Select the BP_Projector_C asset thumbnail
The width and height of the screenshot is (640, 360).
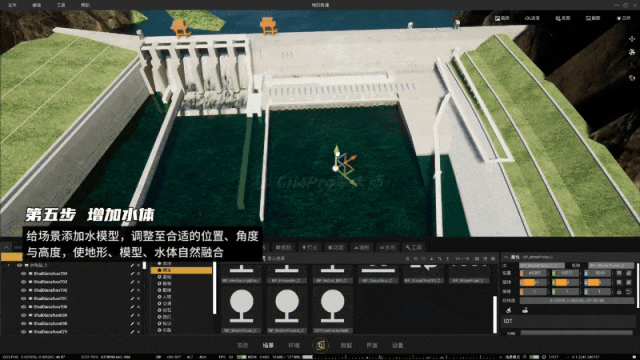(x=287, y=273)
